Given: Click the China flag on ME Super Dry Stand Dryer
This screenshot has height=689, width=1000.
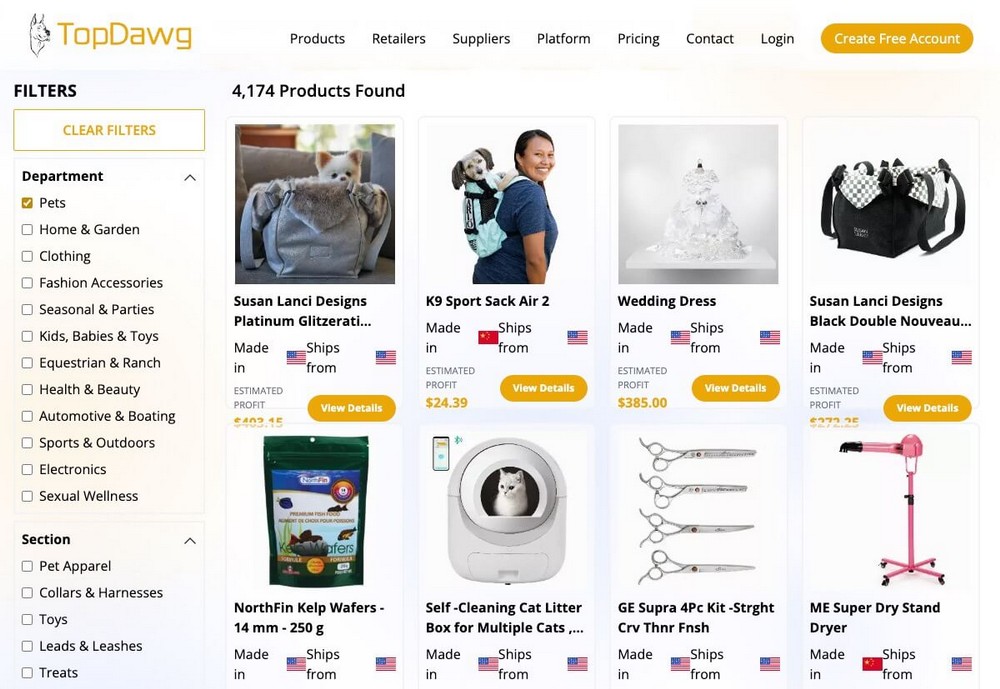Looking at the screenshot, I should [871, 663].
